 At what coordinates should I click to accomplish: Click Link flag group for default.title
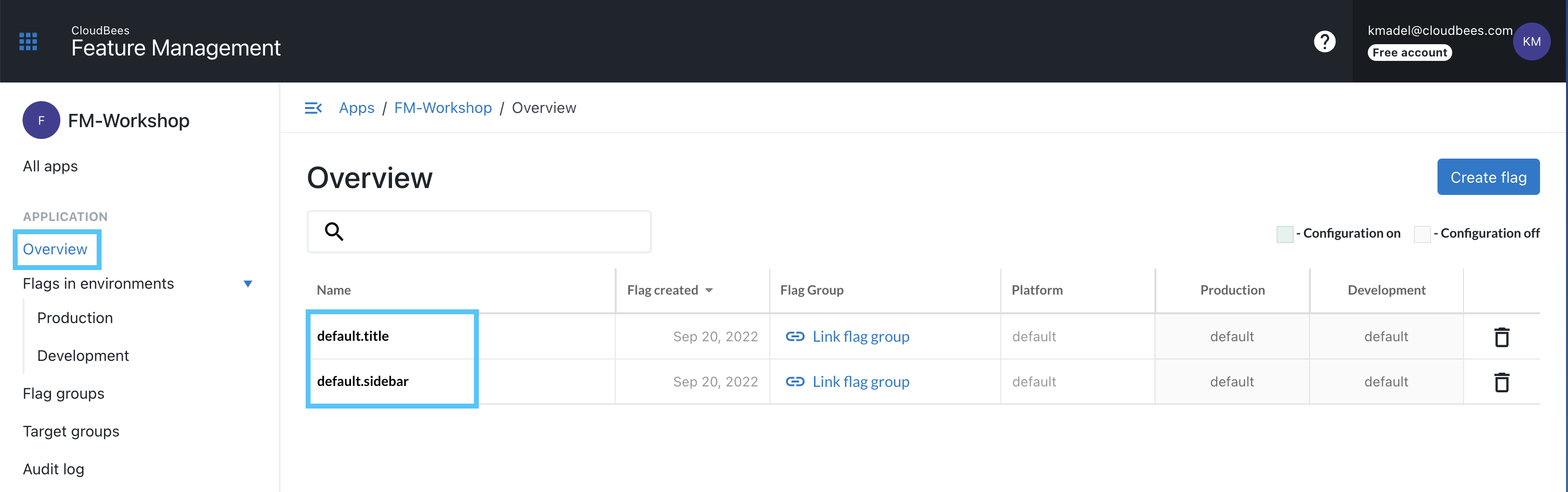[860, 337]
